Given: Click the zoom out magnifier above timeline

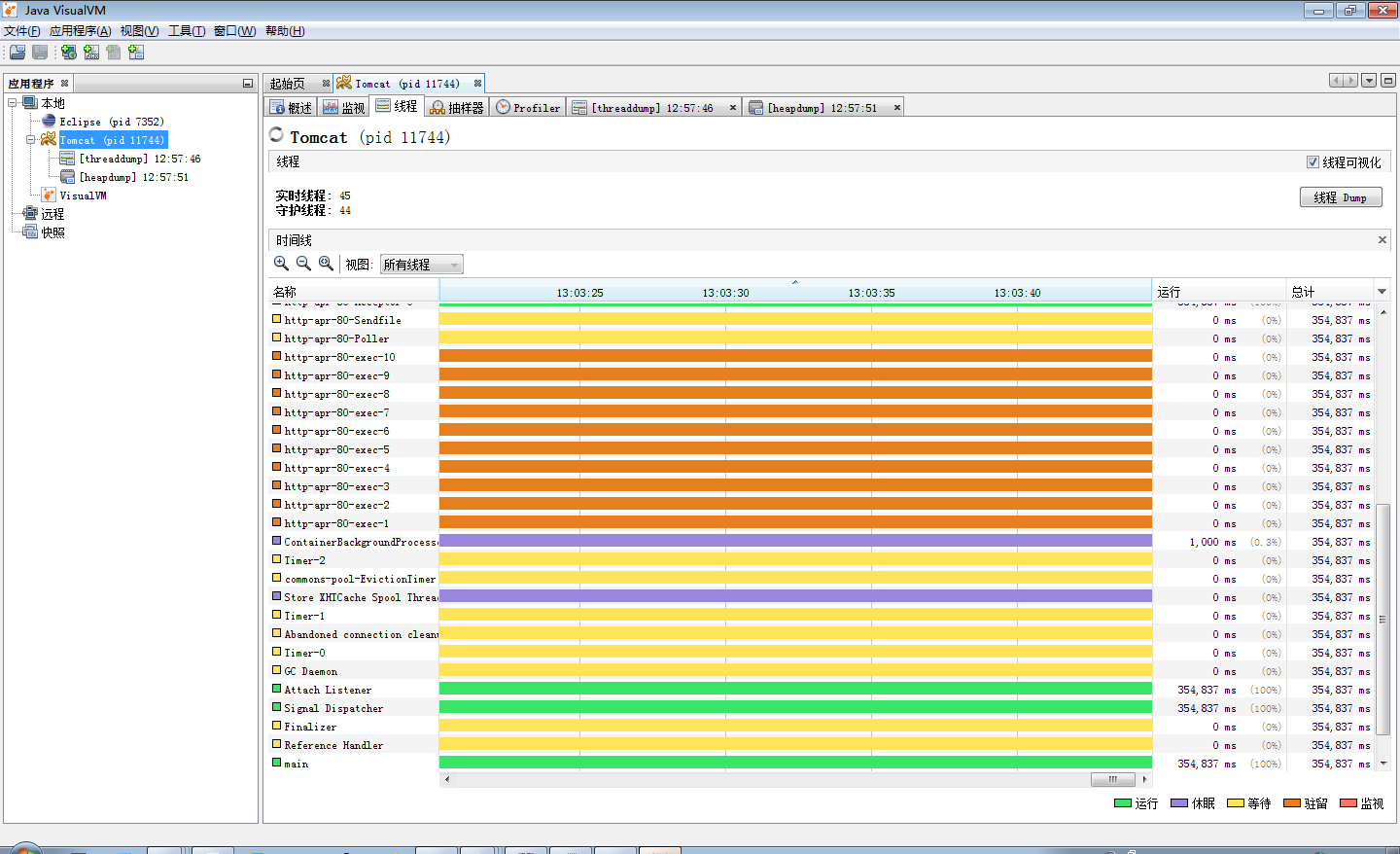Looking at the screenshot, I should 303,264.
